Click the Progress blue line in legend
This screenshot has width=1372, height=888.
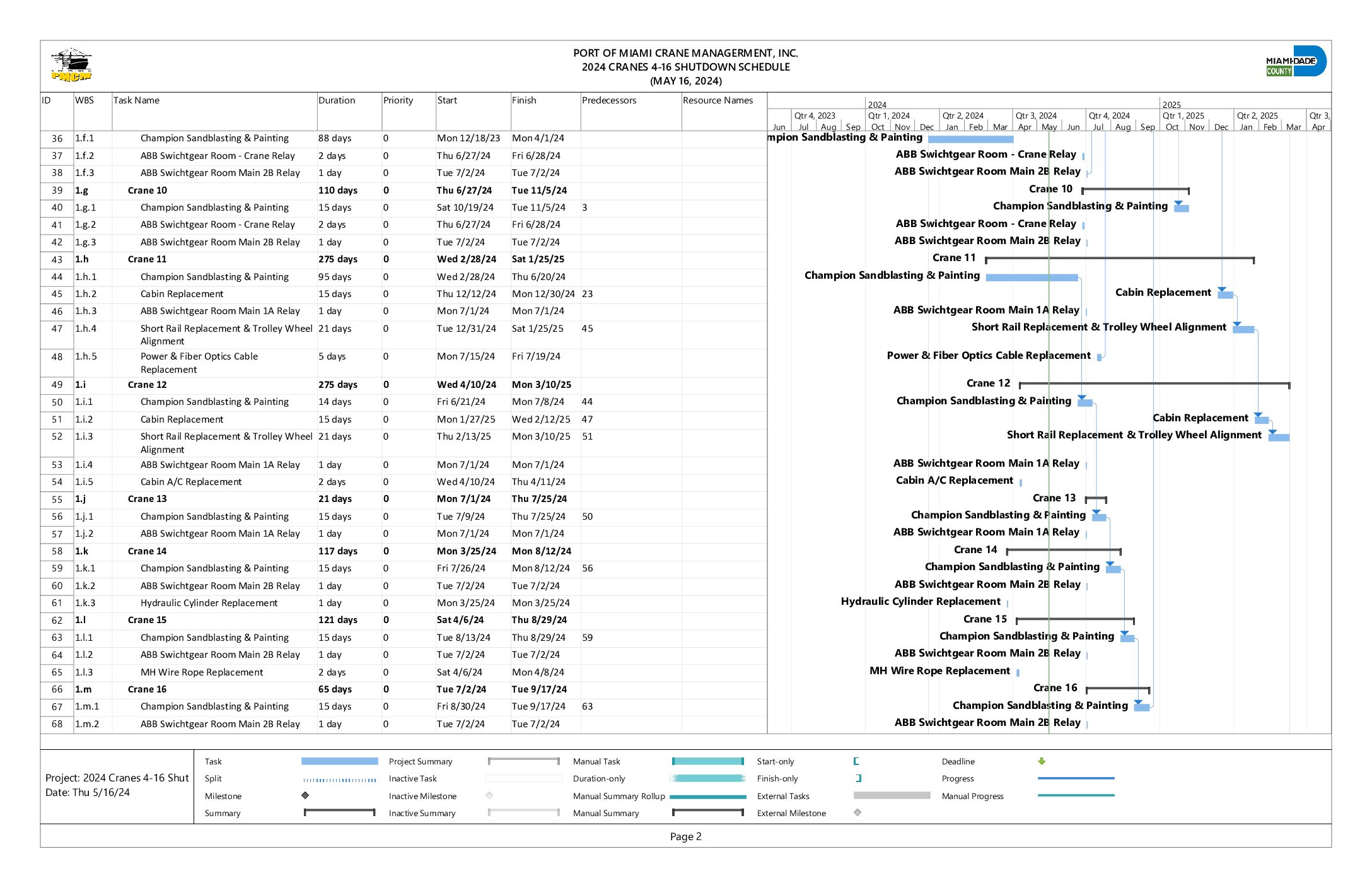click(x=1076, y=778)
